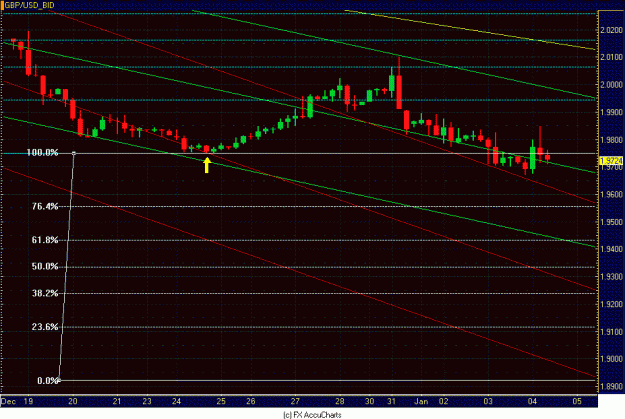Click the date label 19

click(28, 401)
